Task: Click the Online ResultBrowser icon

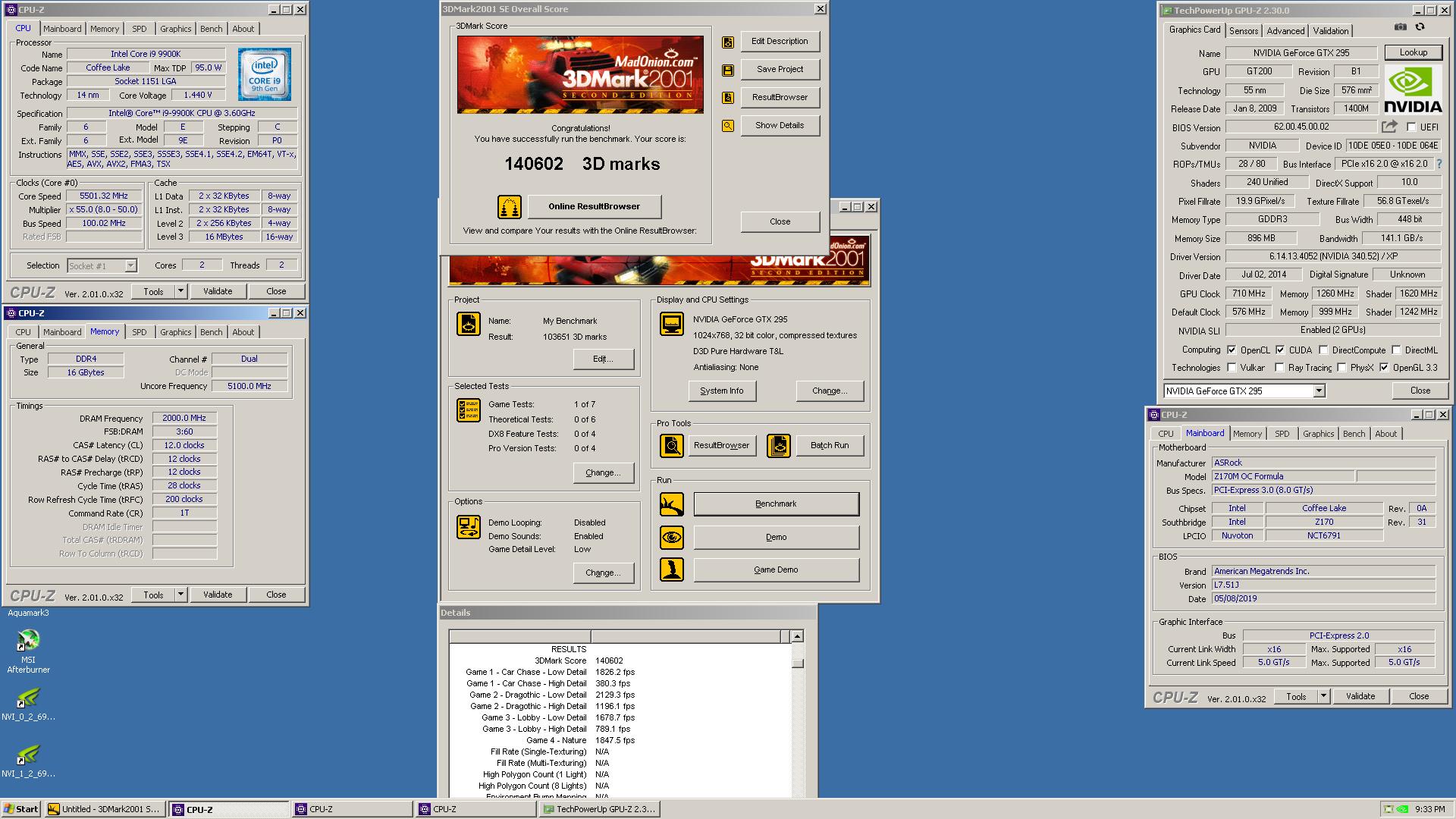Action: pyautogui.click(x=510, y=207)
